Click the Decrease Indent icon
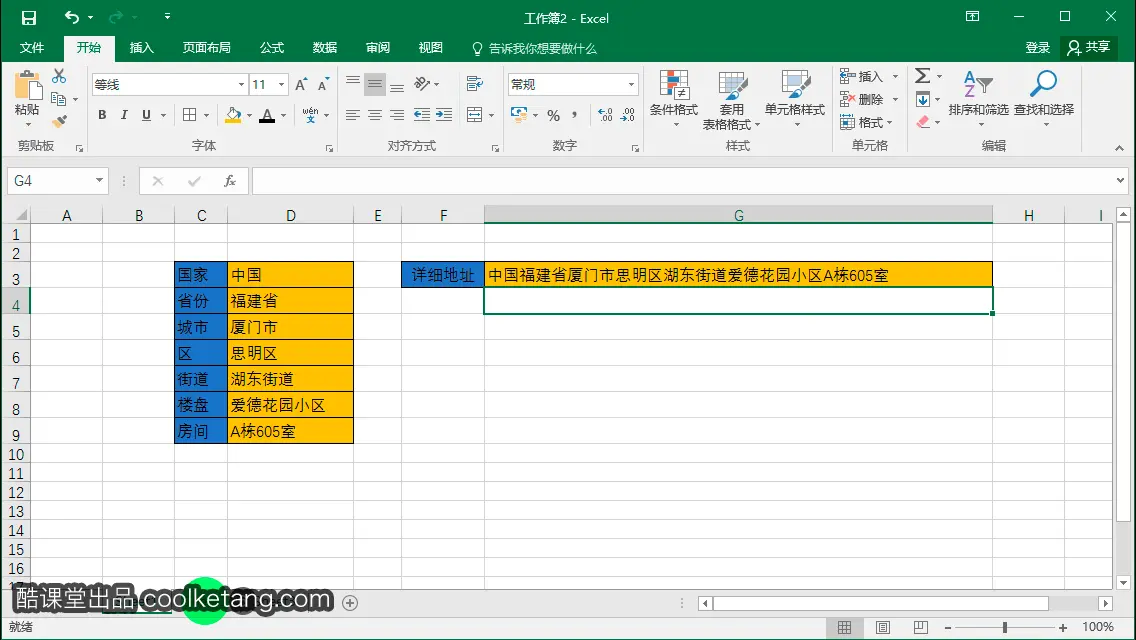Screen dimensions: 1136x640 tap(422, 115)
